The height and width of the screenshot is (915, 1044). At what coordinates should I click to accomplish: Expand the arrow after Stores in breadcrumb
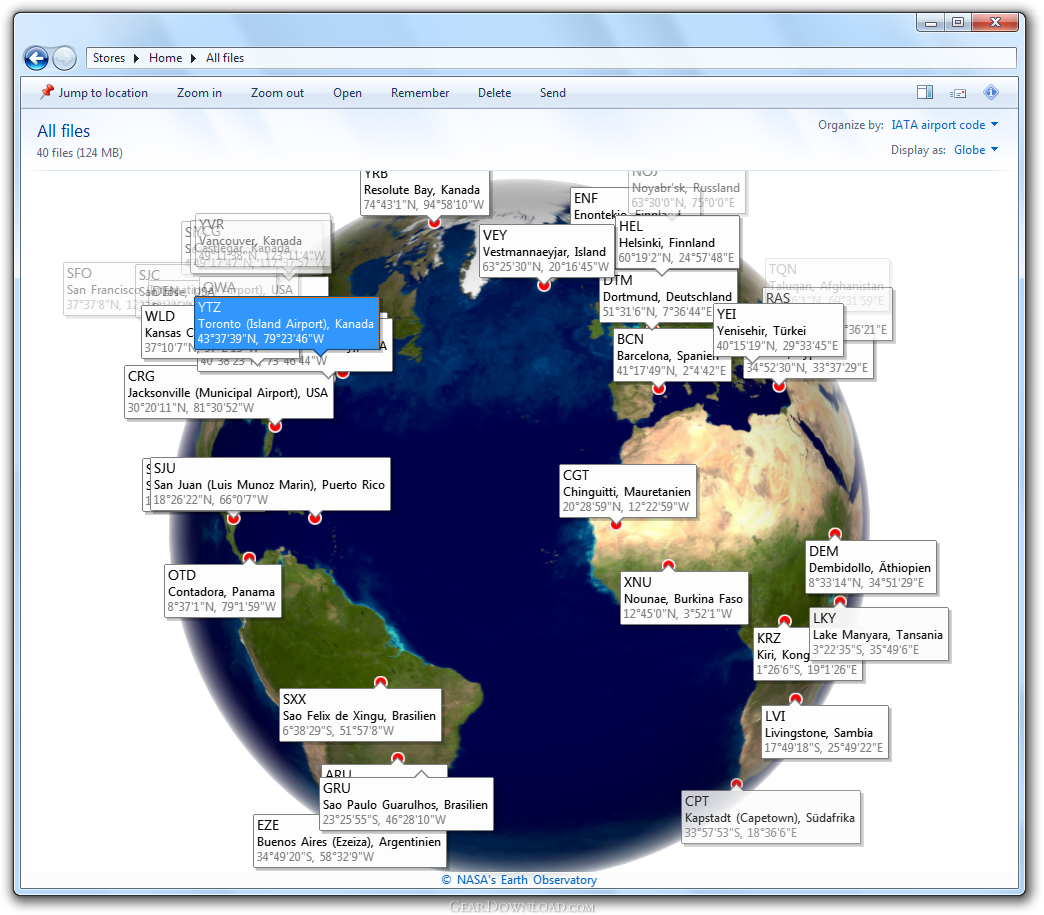coord(136,58)
